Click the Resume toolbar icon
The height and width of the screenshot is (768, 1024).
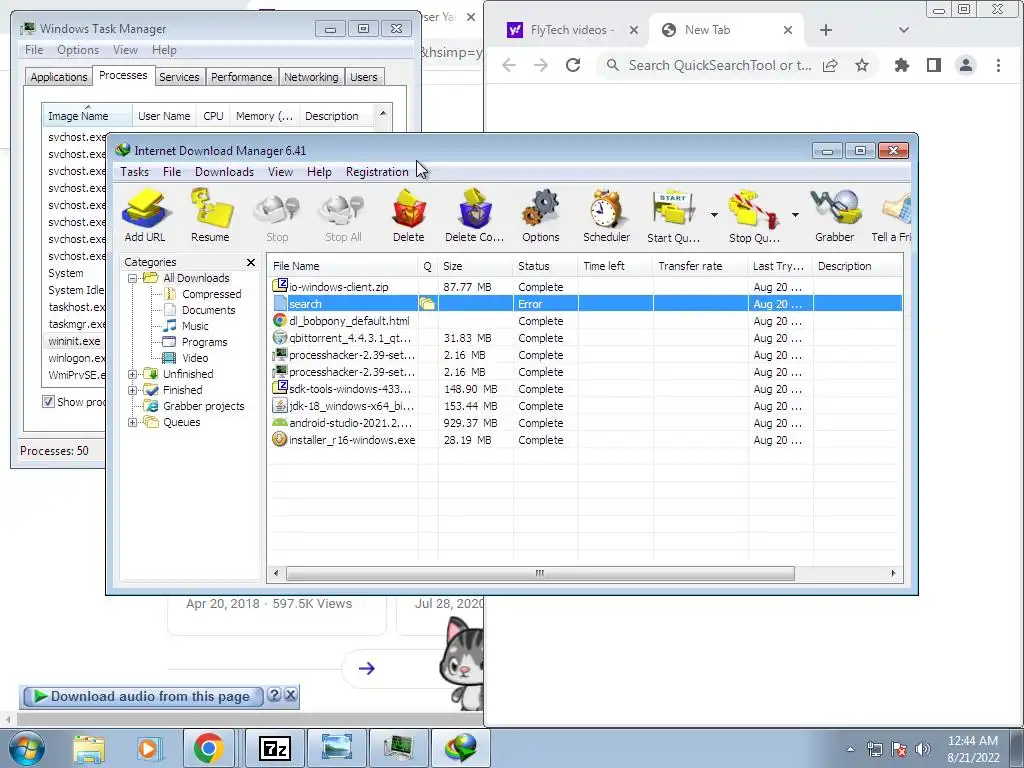210,216
